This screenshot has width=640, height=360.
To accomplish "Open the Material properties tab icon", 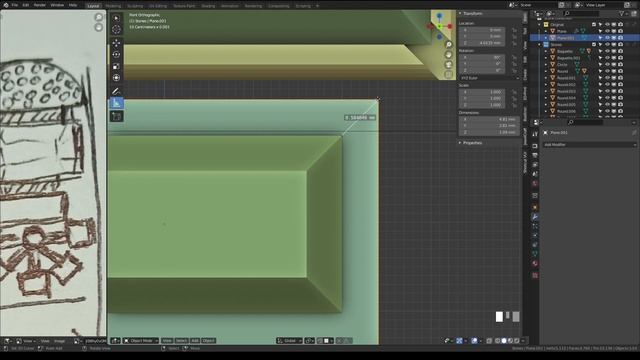I will tap(535, 264).
